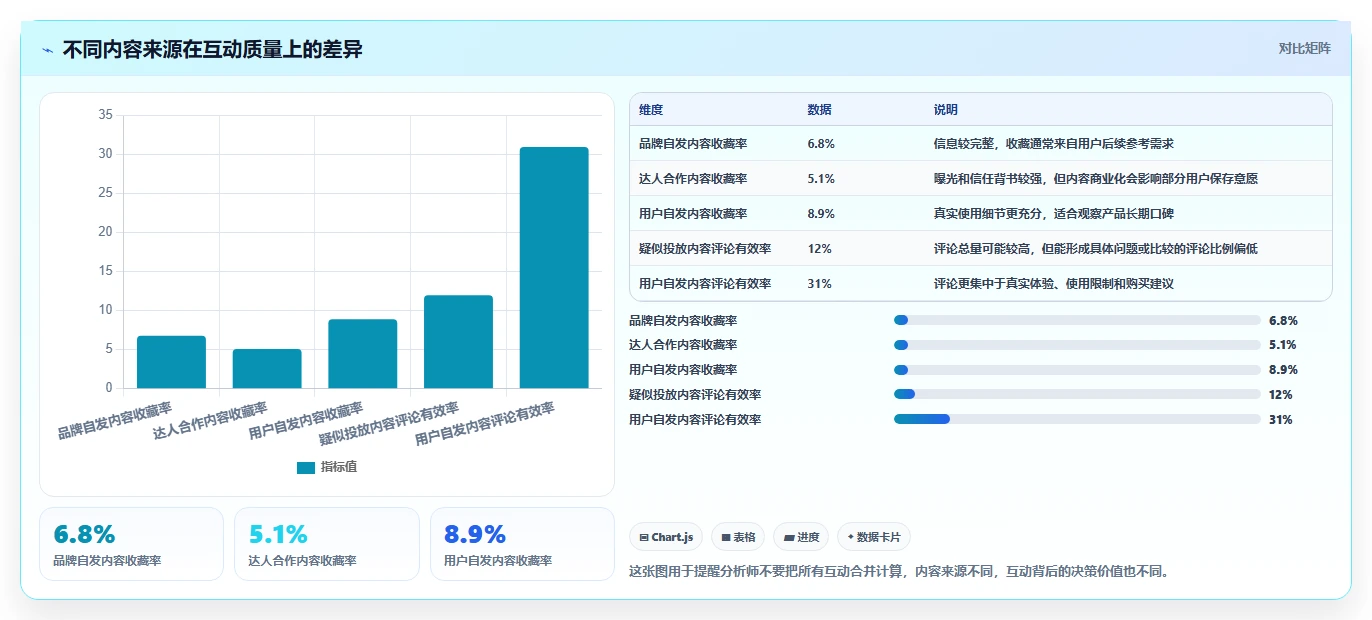Click the 品牌自发内容收藏率 progress list label
Viewport: 1372px width, 620px height.
(x=683, y=321)
